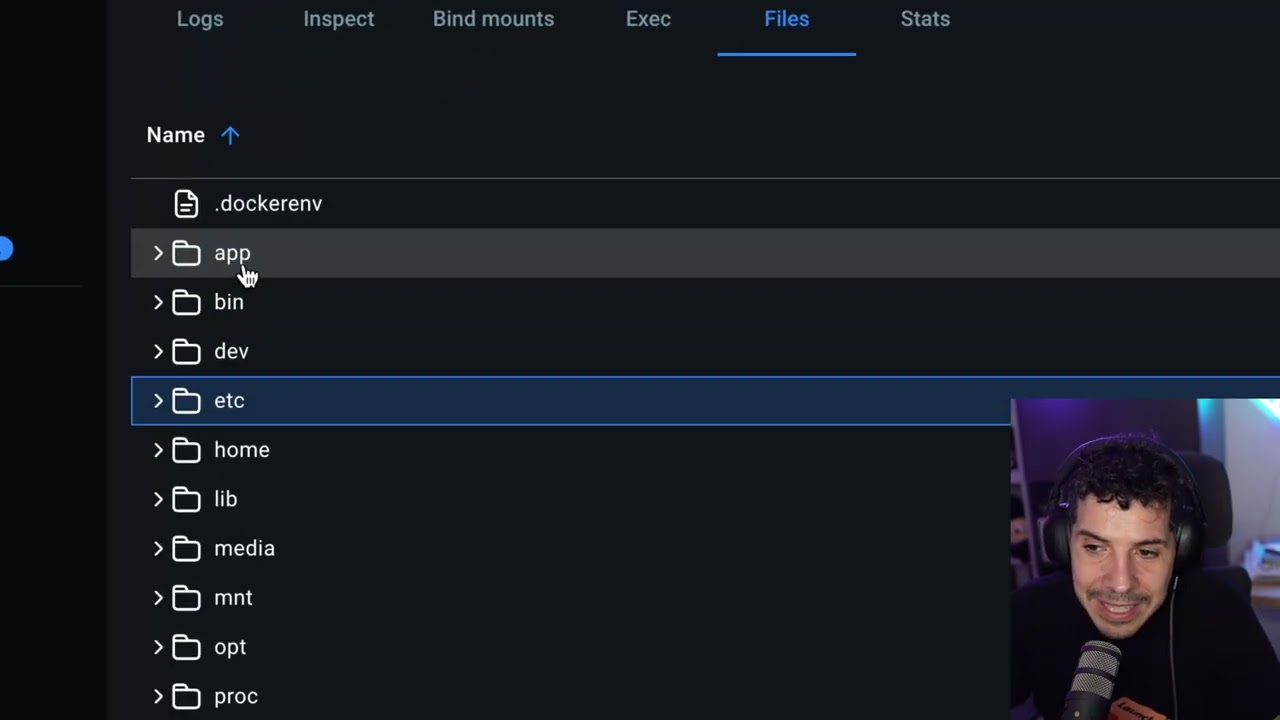This screenshot has width=1280, height=720.
Task: Click the media folder icon
Action: pyautogui.click(x=186, y=549)
